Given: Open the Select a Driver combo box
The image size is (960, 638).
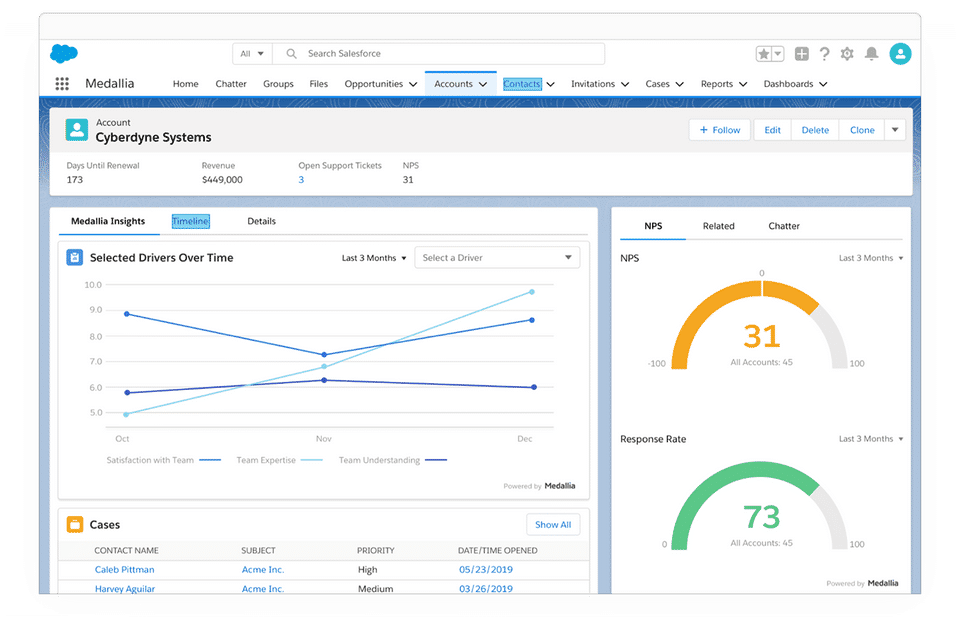Looking at the screenshot, I should (497, 258).
